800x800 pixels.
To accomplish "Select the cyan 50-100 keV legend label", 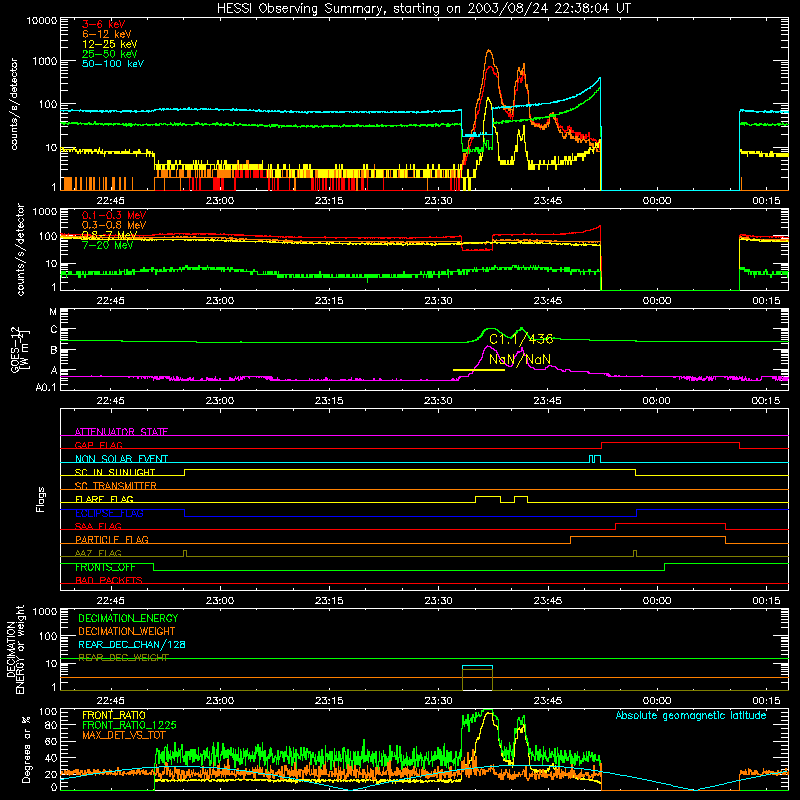I will click(113, 63).
